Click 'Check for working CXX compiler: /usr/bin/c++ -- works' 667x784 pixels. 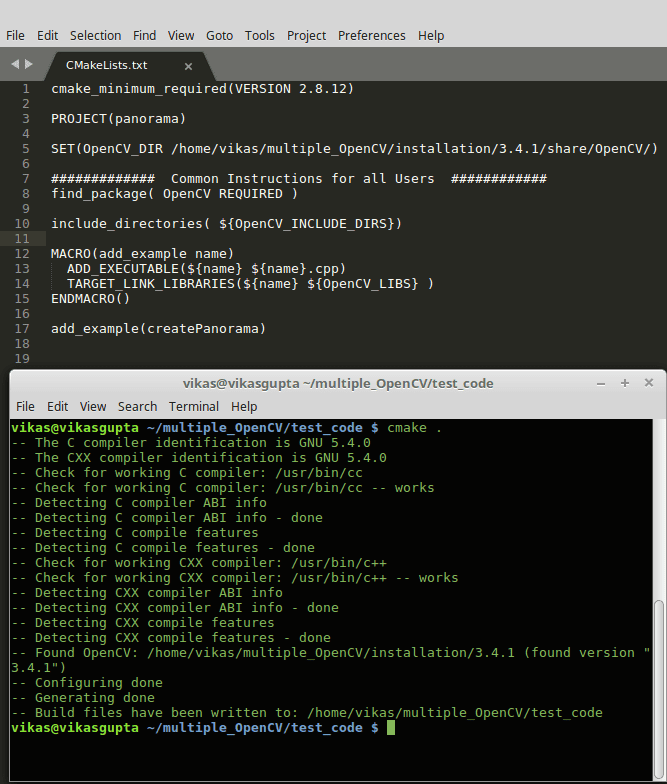235,578
